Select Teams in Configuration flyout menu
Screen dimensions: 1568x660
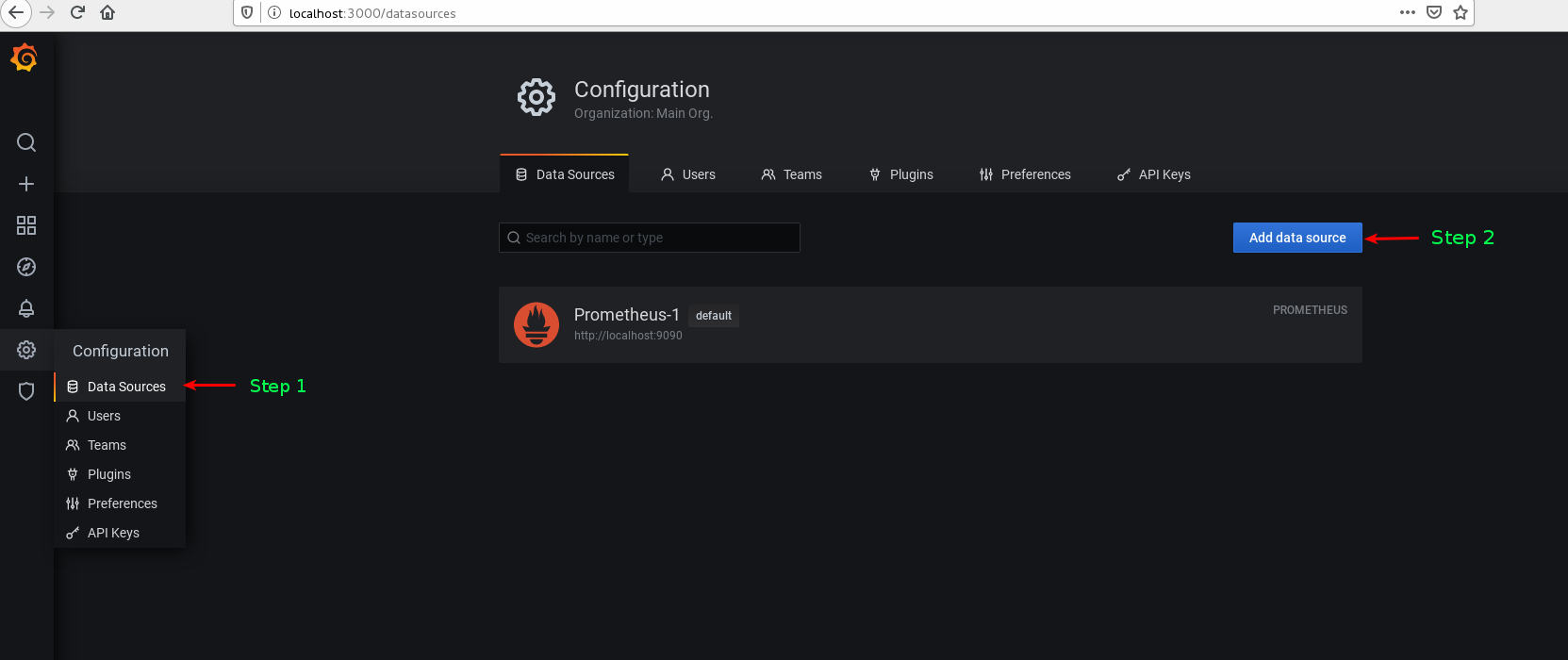[x=107, y=445]
